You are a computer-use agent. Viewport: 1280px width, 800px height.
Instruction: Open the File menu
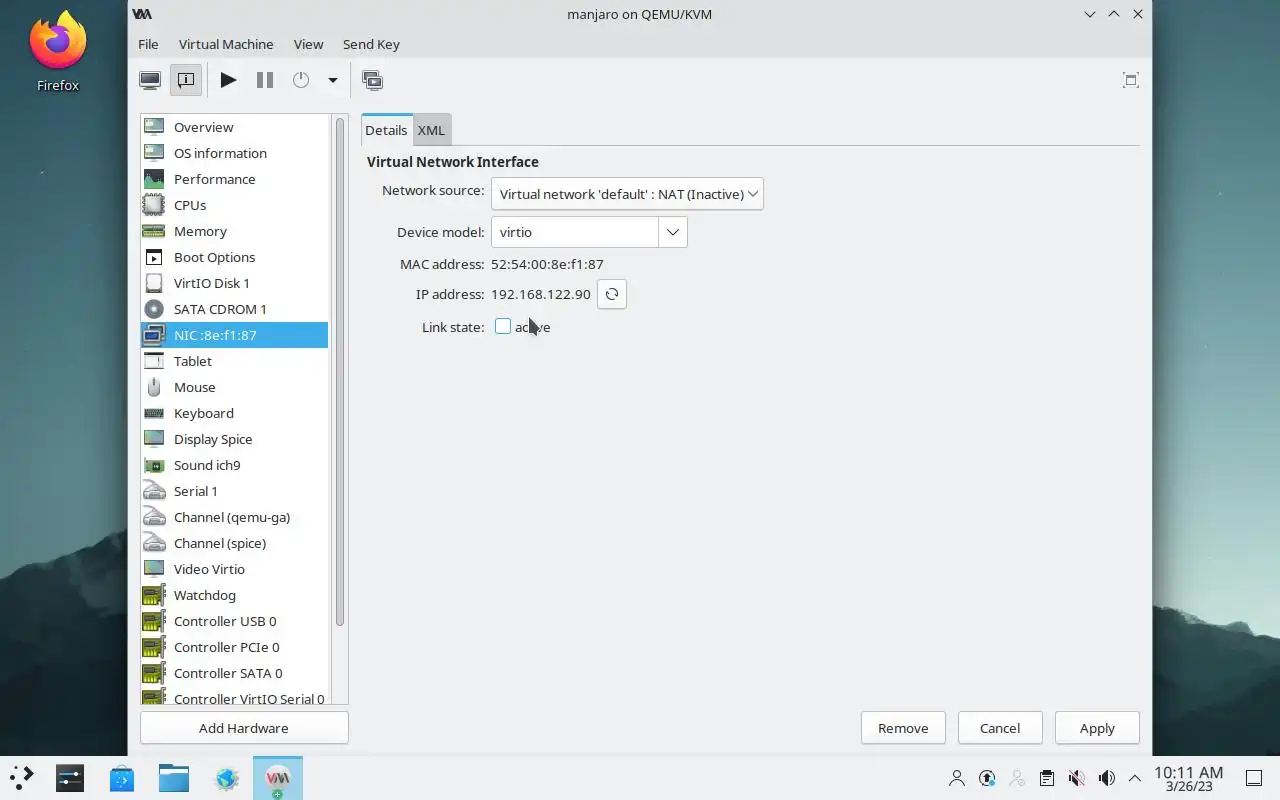click(148, 44)
